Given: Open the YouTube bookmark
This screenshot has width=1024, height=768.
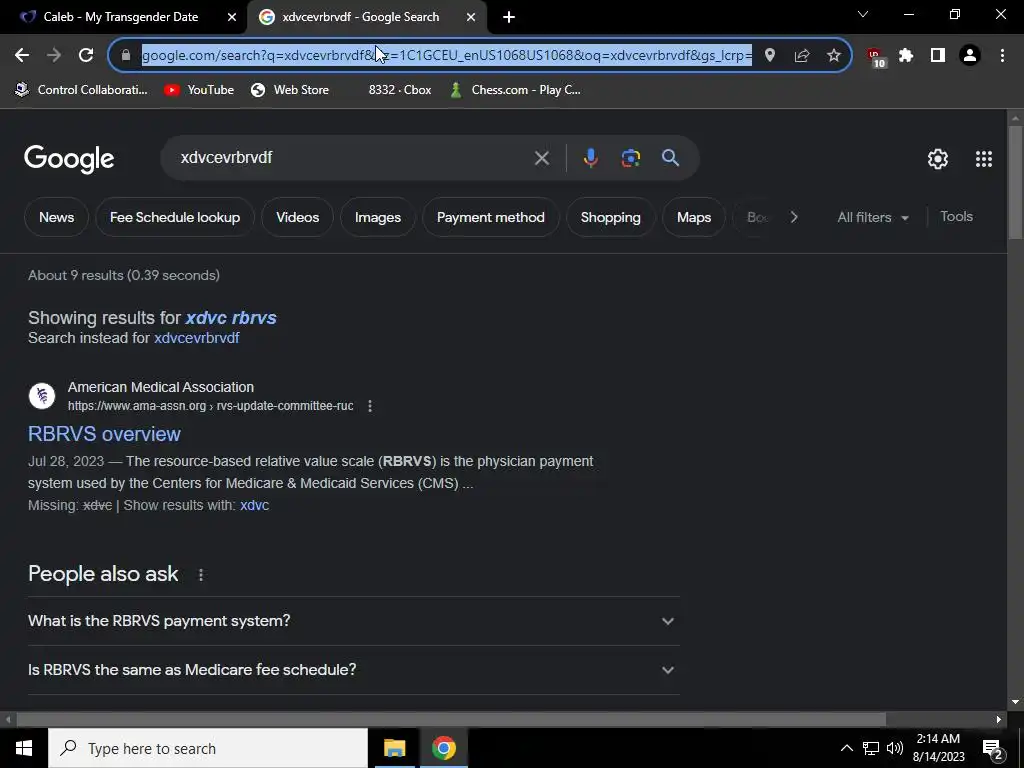Looking at the screenshot, I should tap(199, 90).
